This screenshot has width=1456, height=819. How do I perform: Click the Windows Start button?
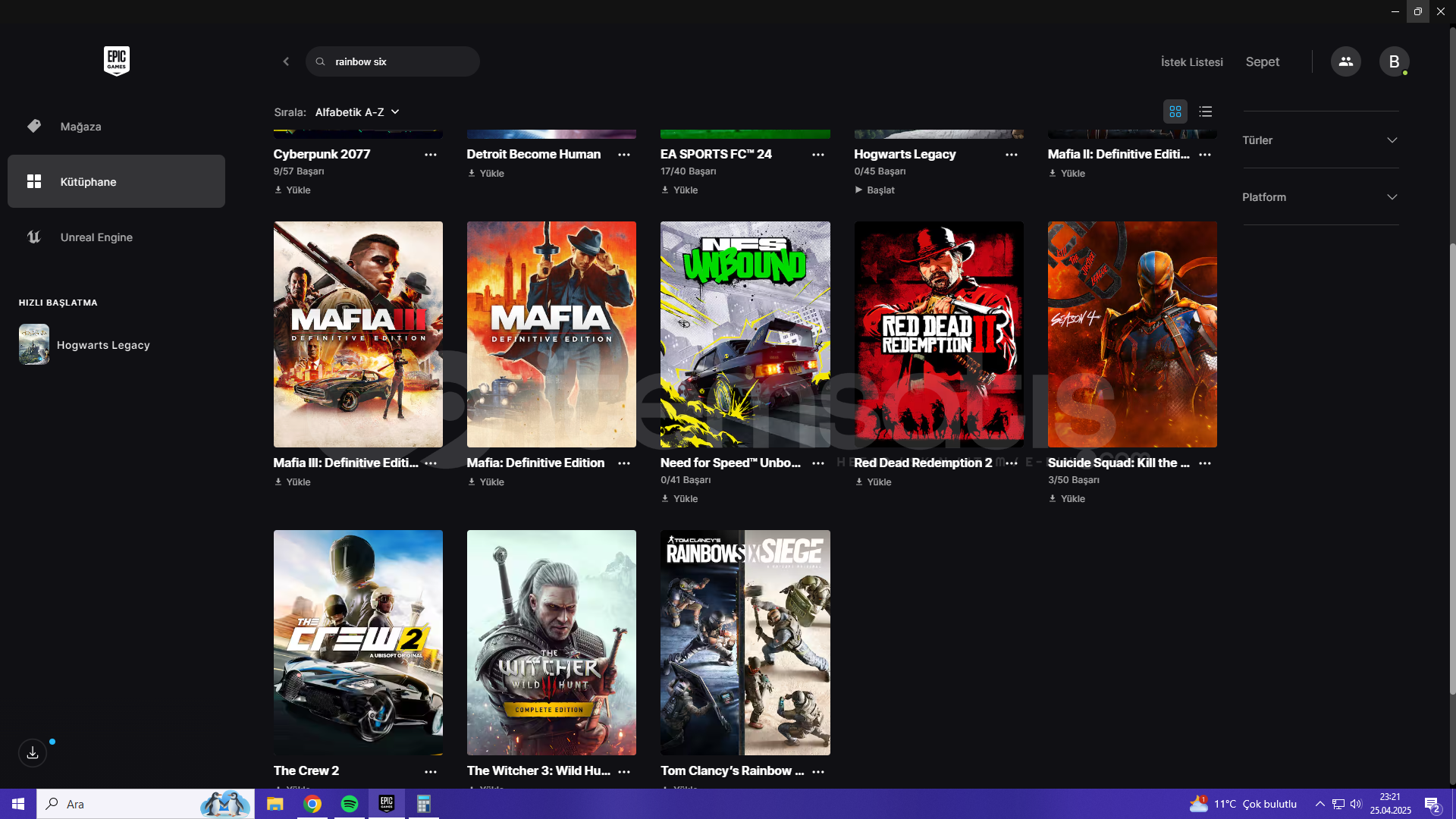point(18,804)
